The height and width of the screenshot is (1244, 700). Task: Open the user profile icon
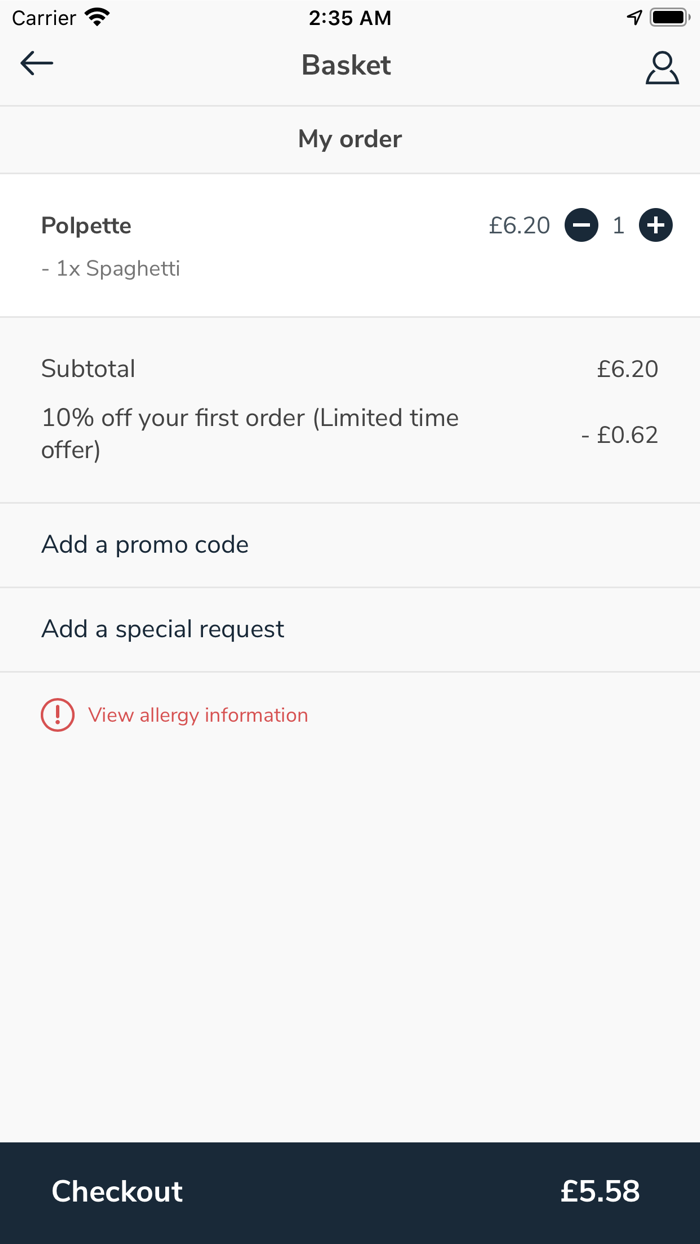[x=661, y=67]
